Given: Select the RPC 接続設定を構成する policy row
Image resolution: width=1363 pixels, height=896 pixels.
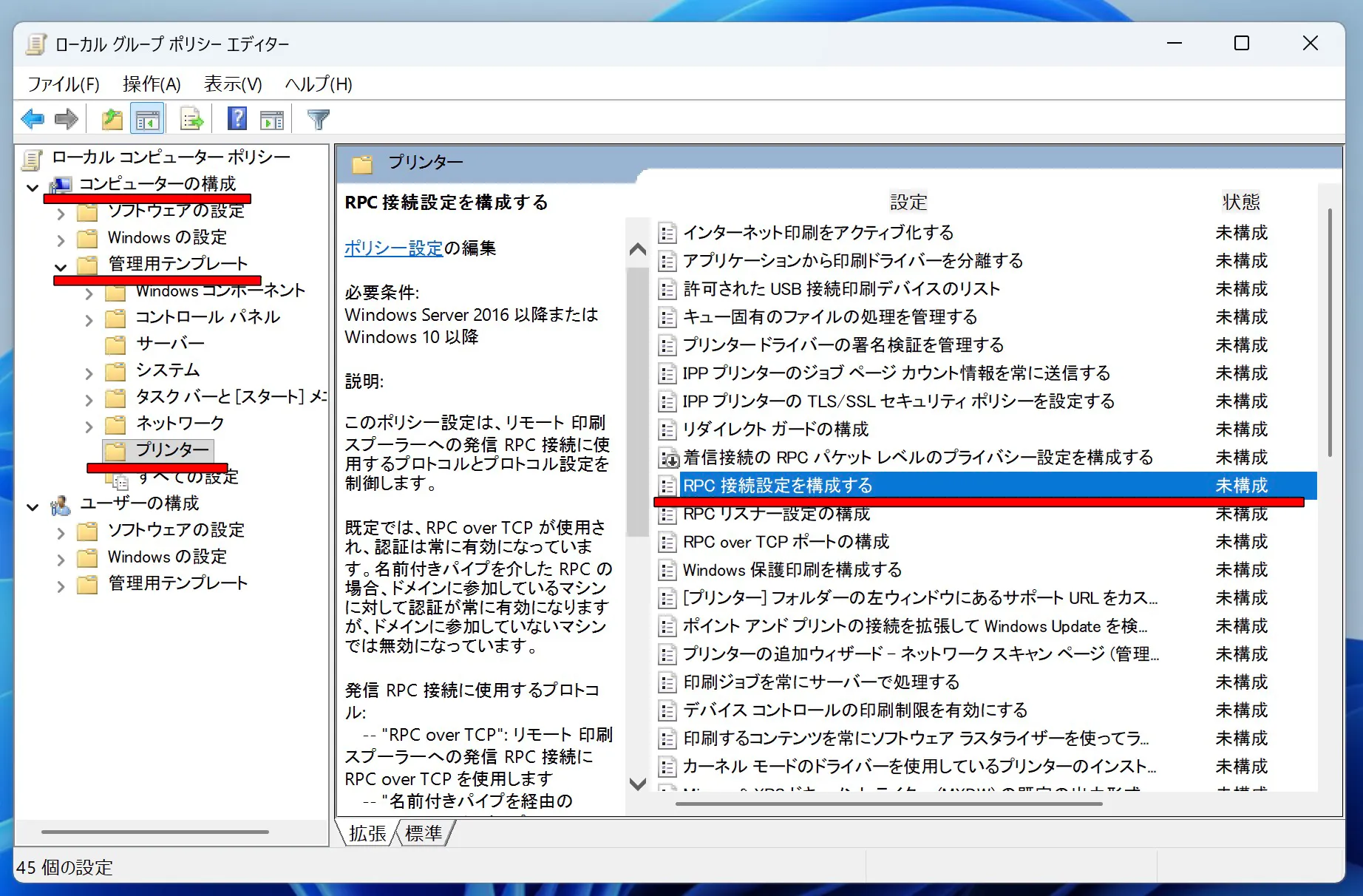Looking at the screenshot, I should pyautogui.click(x=986, y=486).
